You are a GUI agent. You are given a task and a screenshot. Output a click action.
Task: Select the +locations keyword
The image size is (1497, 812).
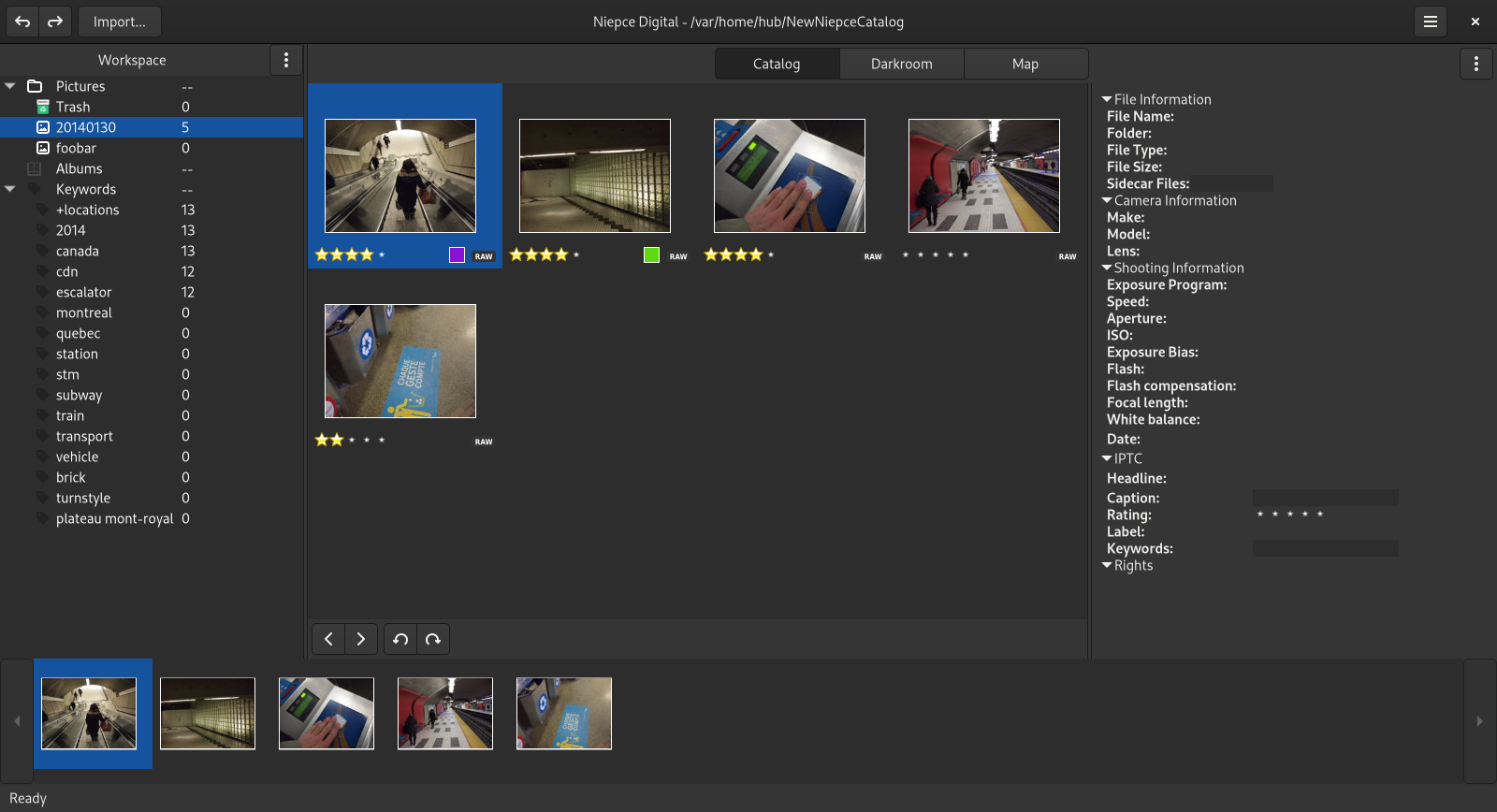tap(88, 210)
